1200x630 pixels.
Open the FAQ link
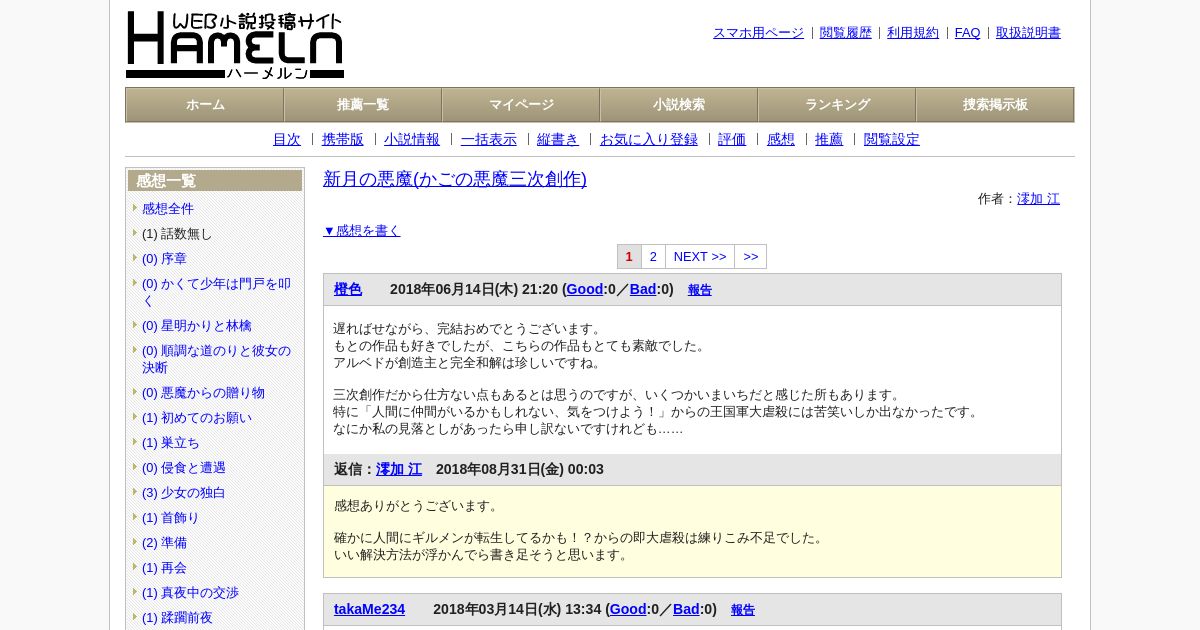point(968,33)
